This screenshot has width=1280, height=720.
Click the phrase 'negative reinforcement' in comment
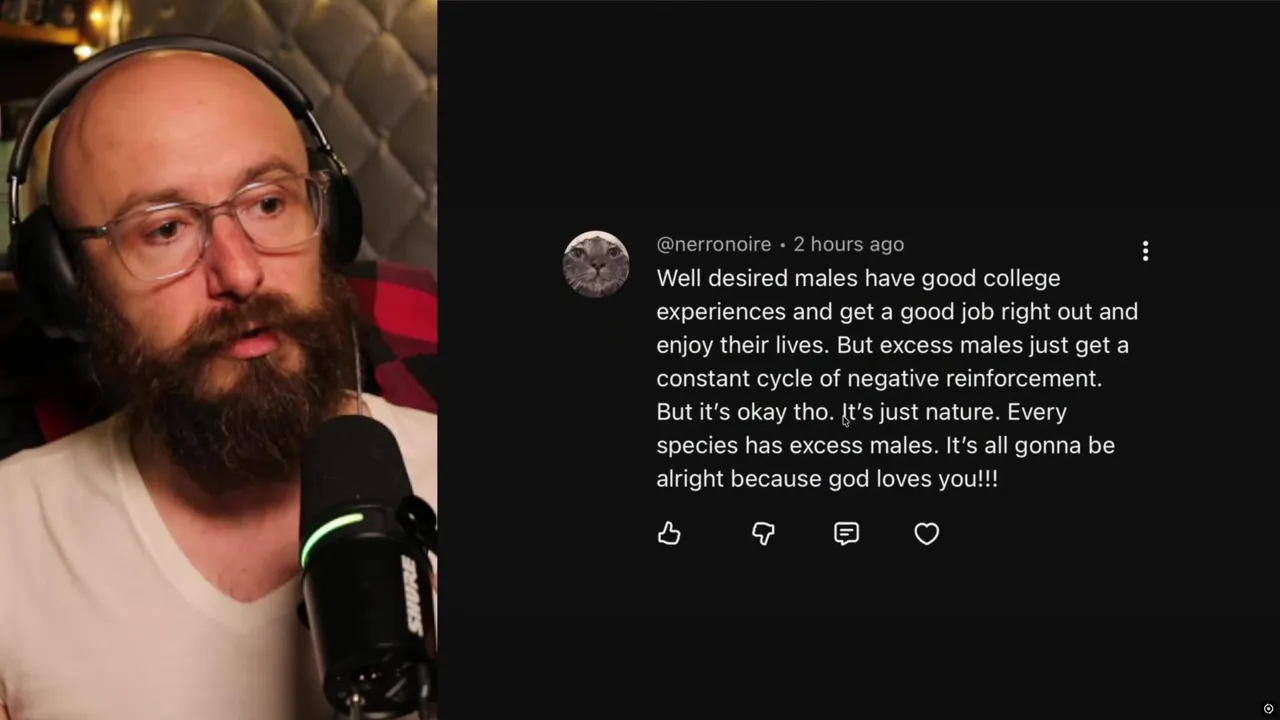pos(974,378)
